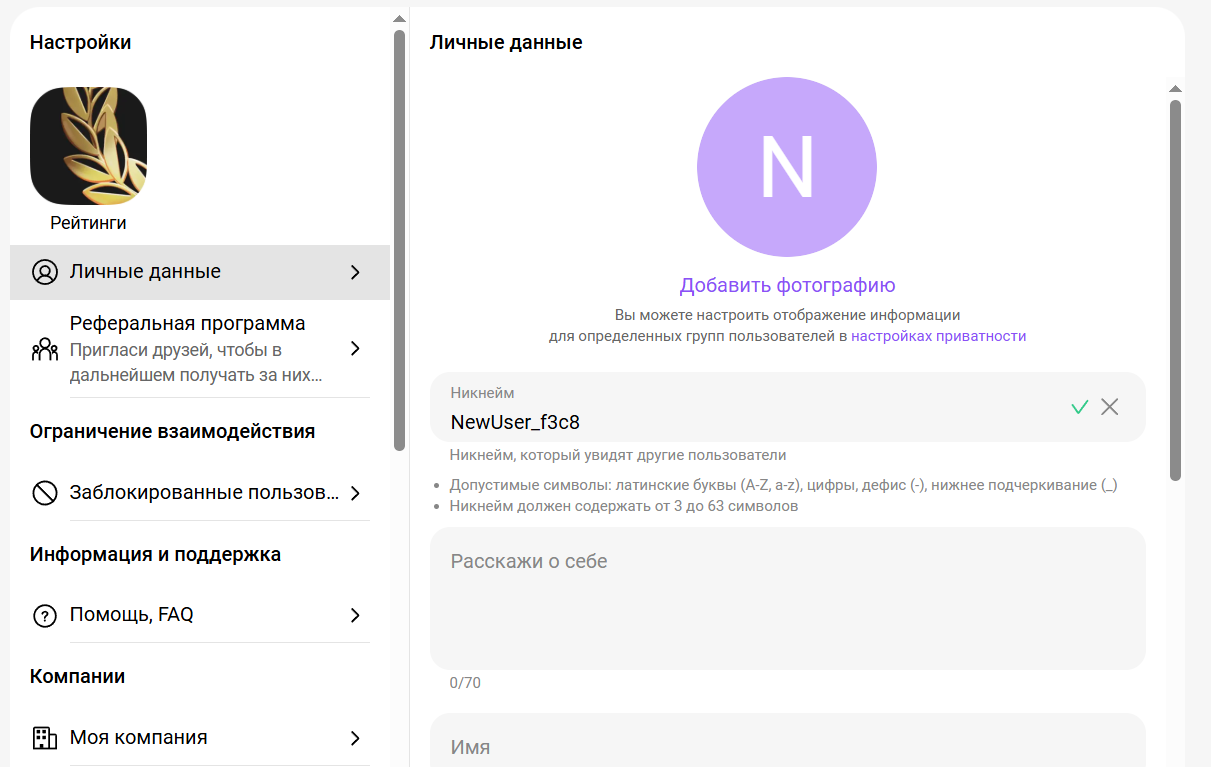1211x767 pixels.
Task: Click the purple N avatar circle
Action: click(x=787, y=169)
